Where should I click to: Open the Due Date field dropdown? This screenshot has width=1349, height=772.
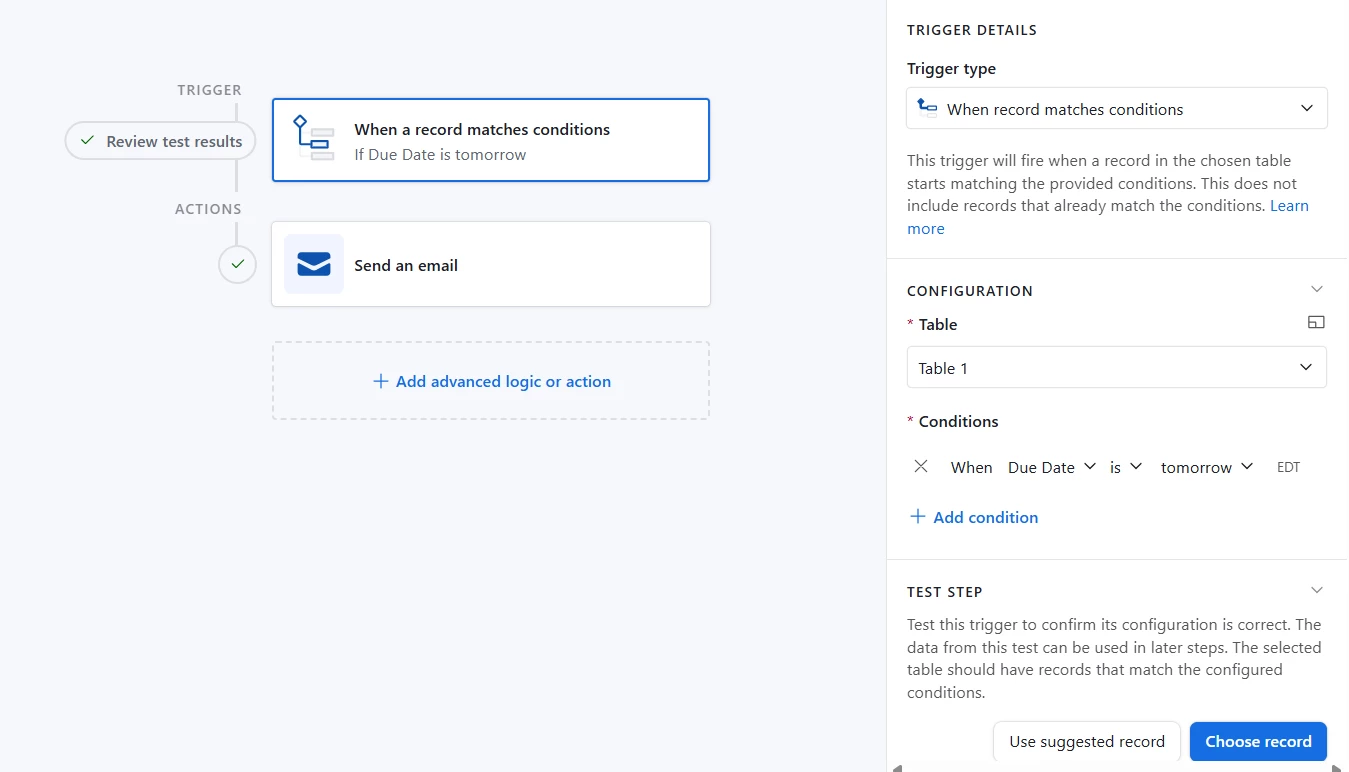(x=1051, y=467)
